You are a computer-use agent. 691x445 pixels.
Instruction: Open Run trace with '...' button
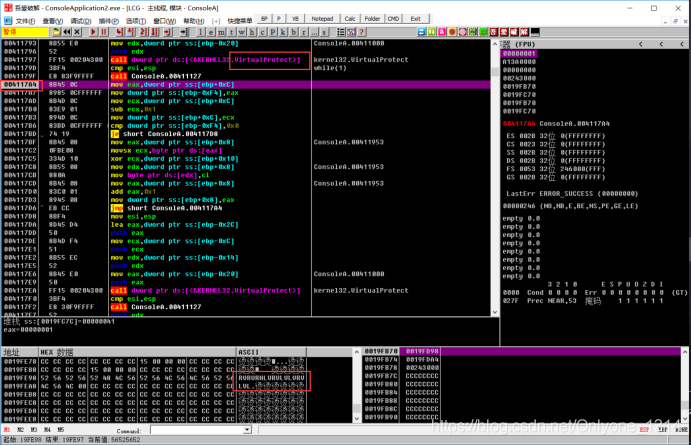314,32
